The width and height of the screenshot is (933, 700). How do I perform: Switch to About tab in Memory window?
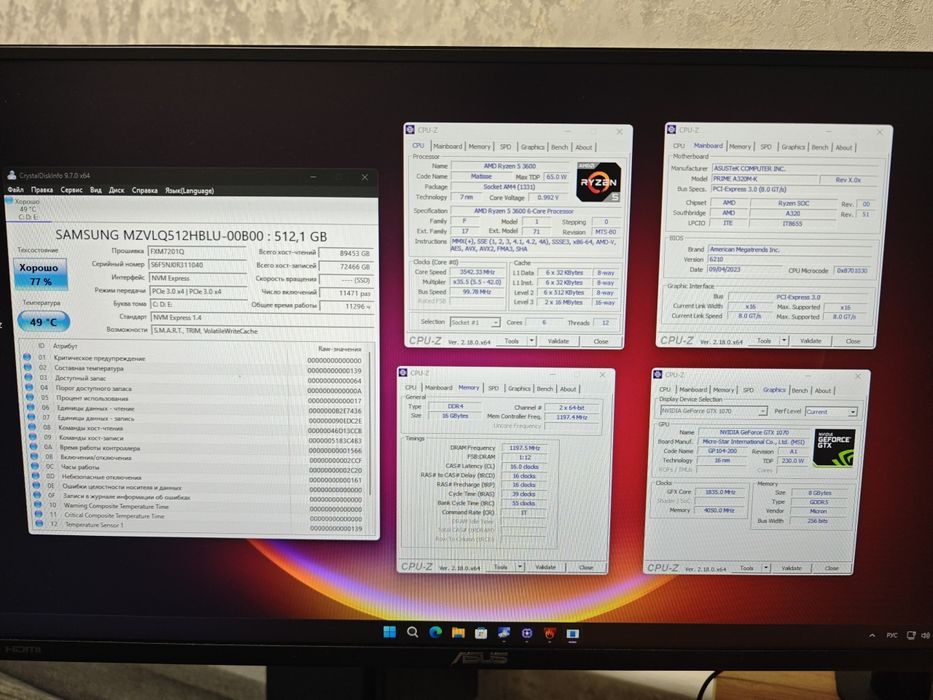568,389
